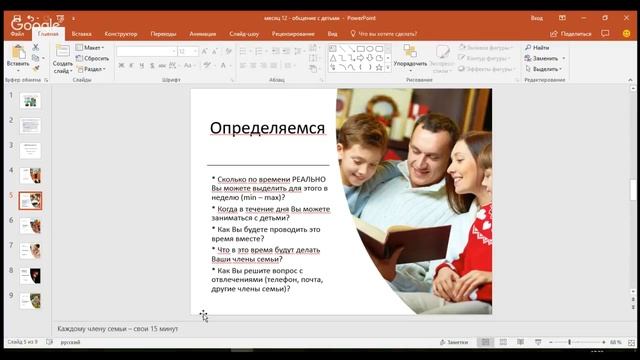The width and height of the screenshot is (640, 360).
Task: Open the font size dropdown
Action: (196, 51)
